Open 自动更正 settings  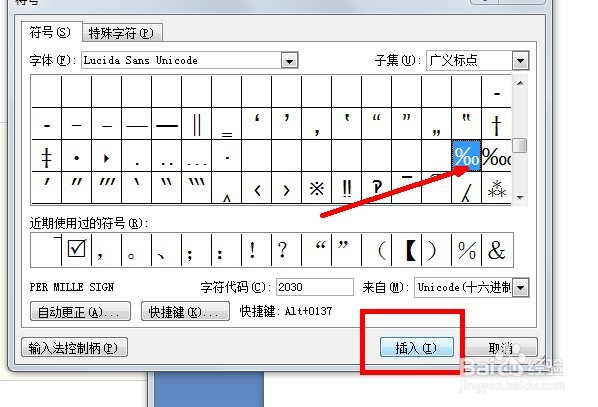click(x=80, y=312)
